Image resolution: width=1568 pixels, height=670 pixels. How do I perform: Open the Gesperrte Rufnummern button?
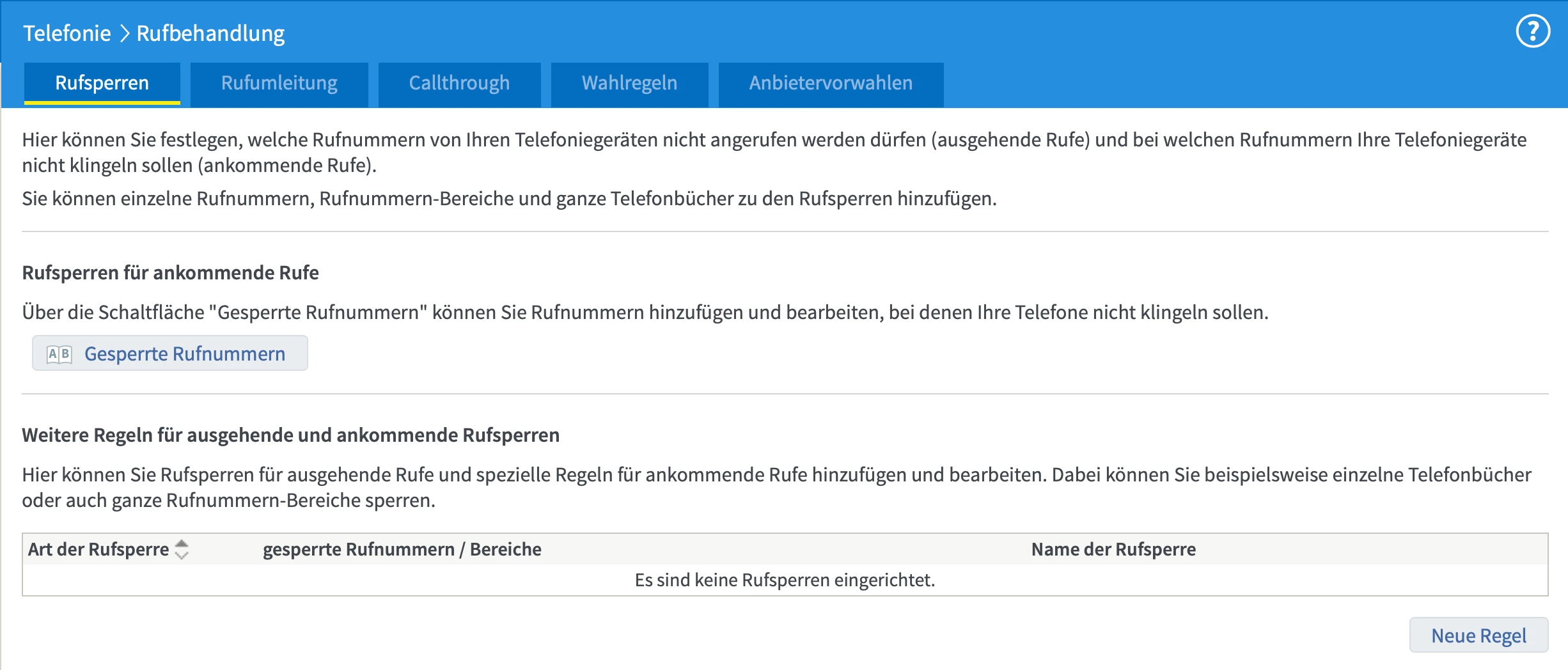tap(184, 354)
